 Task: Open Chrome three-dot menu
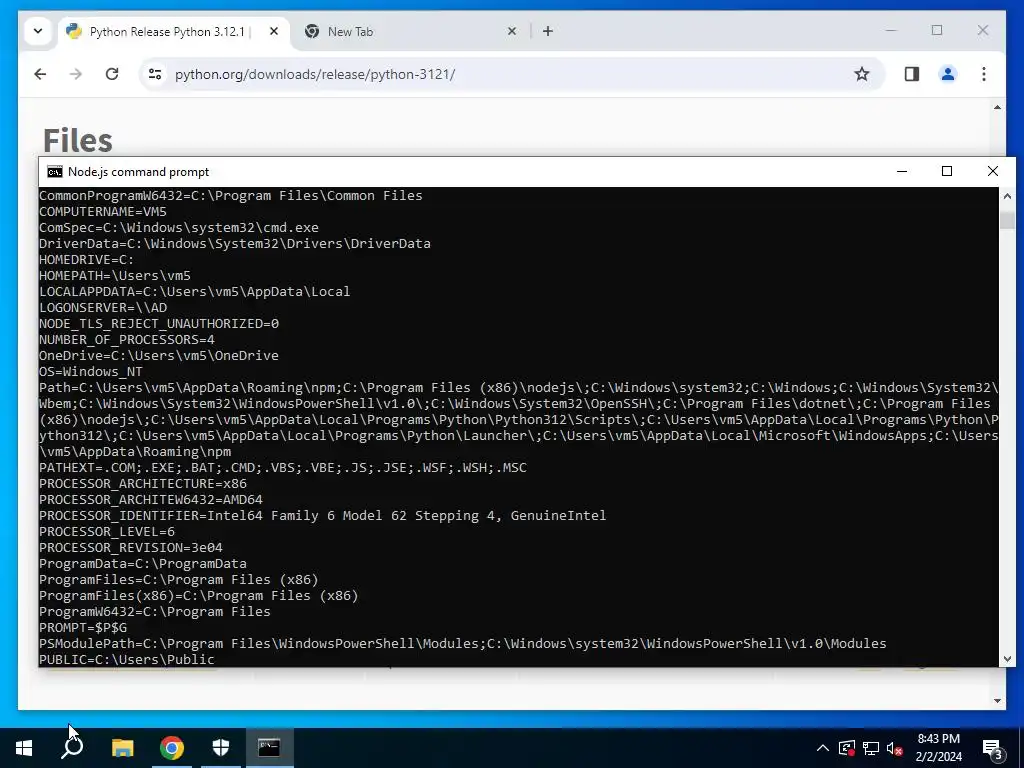point(984,74)
